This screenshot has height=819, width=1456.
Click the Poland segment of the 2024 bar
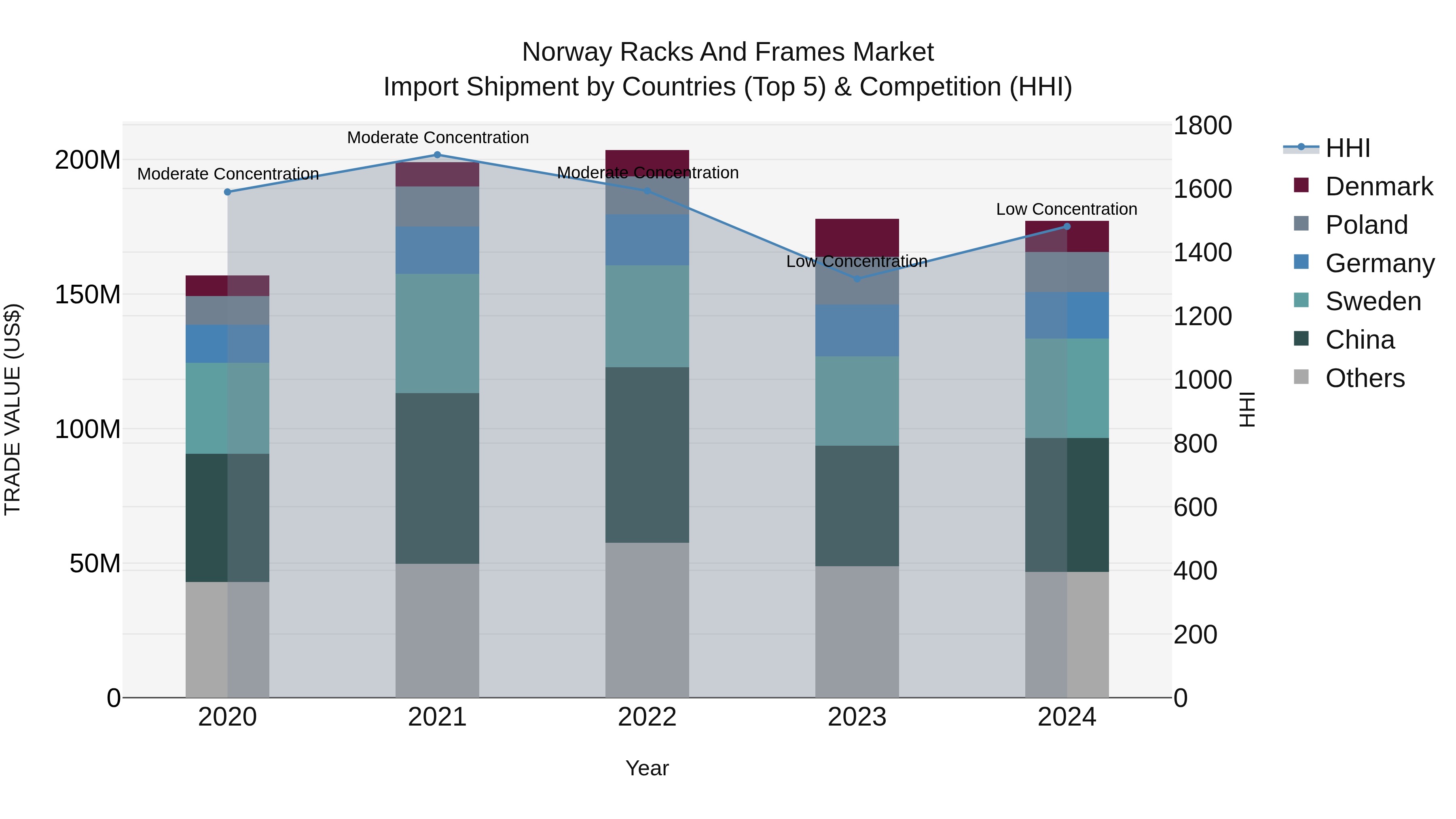click(x=1067, y=273)
